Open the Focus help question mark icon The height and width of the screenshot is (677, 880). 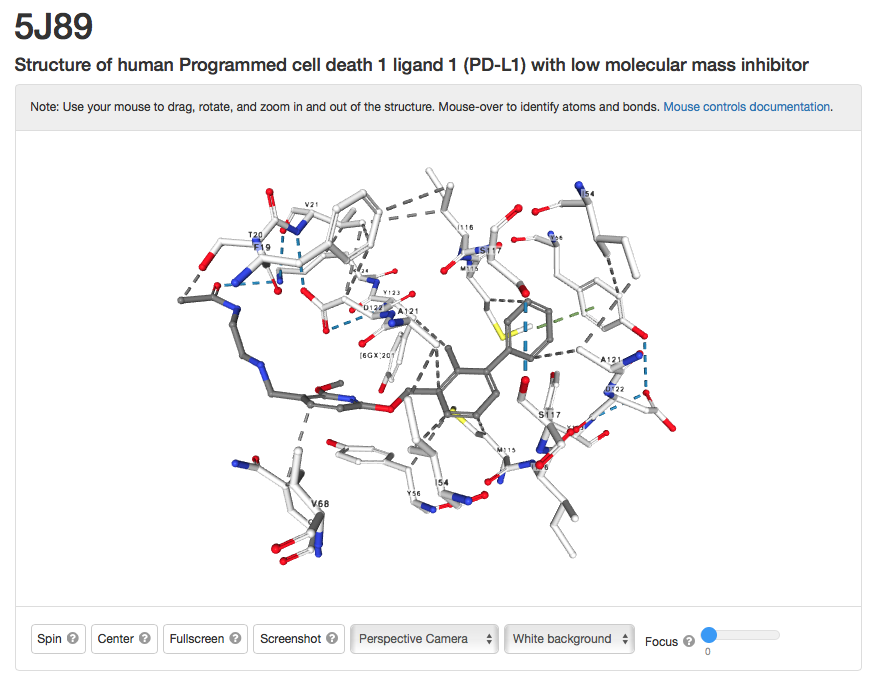pos(689,641)
